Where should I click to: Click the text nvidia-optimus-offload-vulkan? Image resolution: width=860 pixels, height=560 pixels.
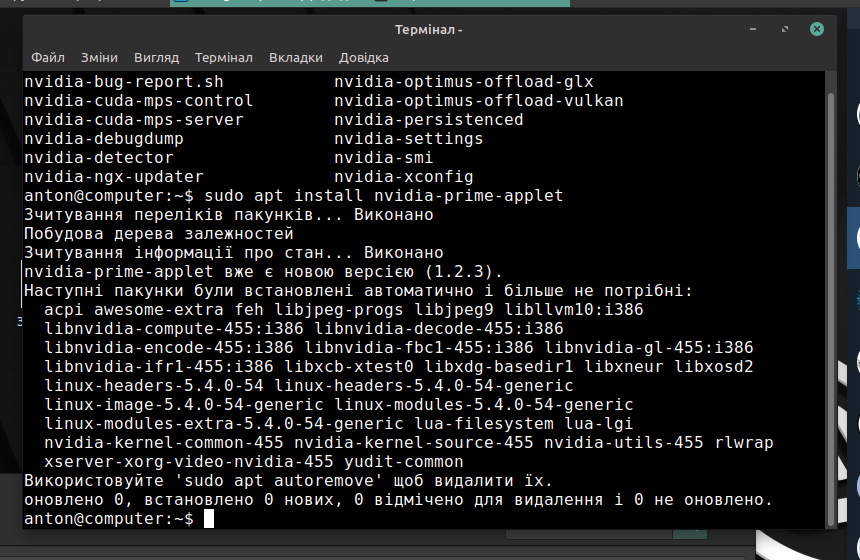coord(479,101)
